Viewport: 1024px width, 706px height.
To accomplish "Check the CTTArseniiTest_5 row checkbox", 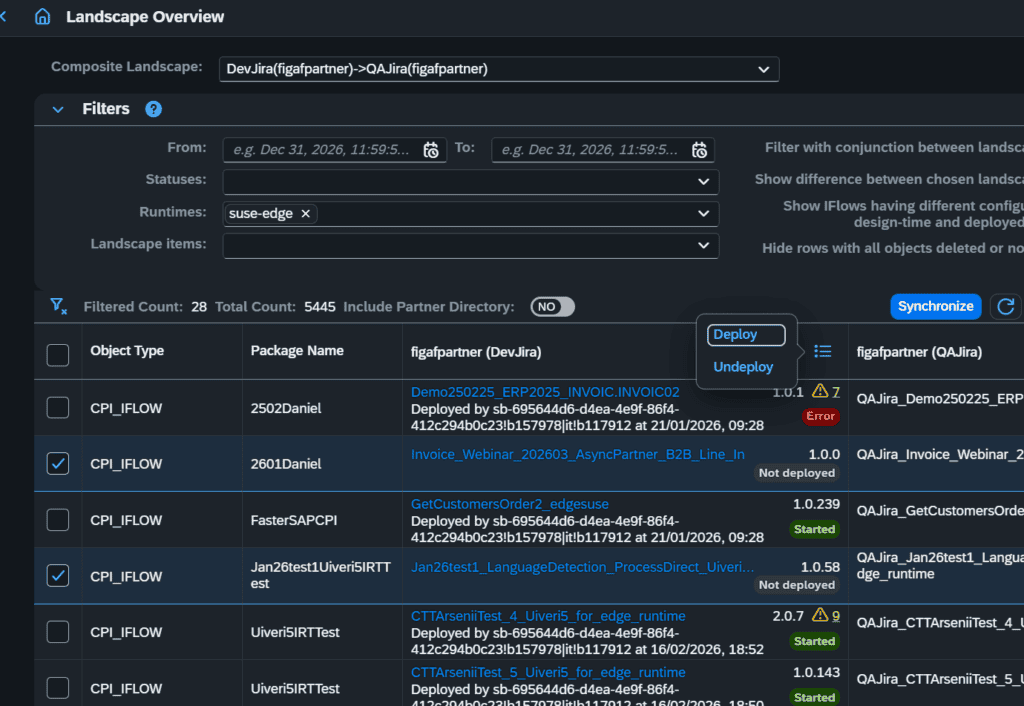I will [x=58, y=688].
